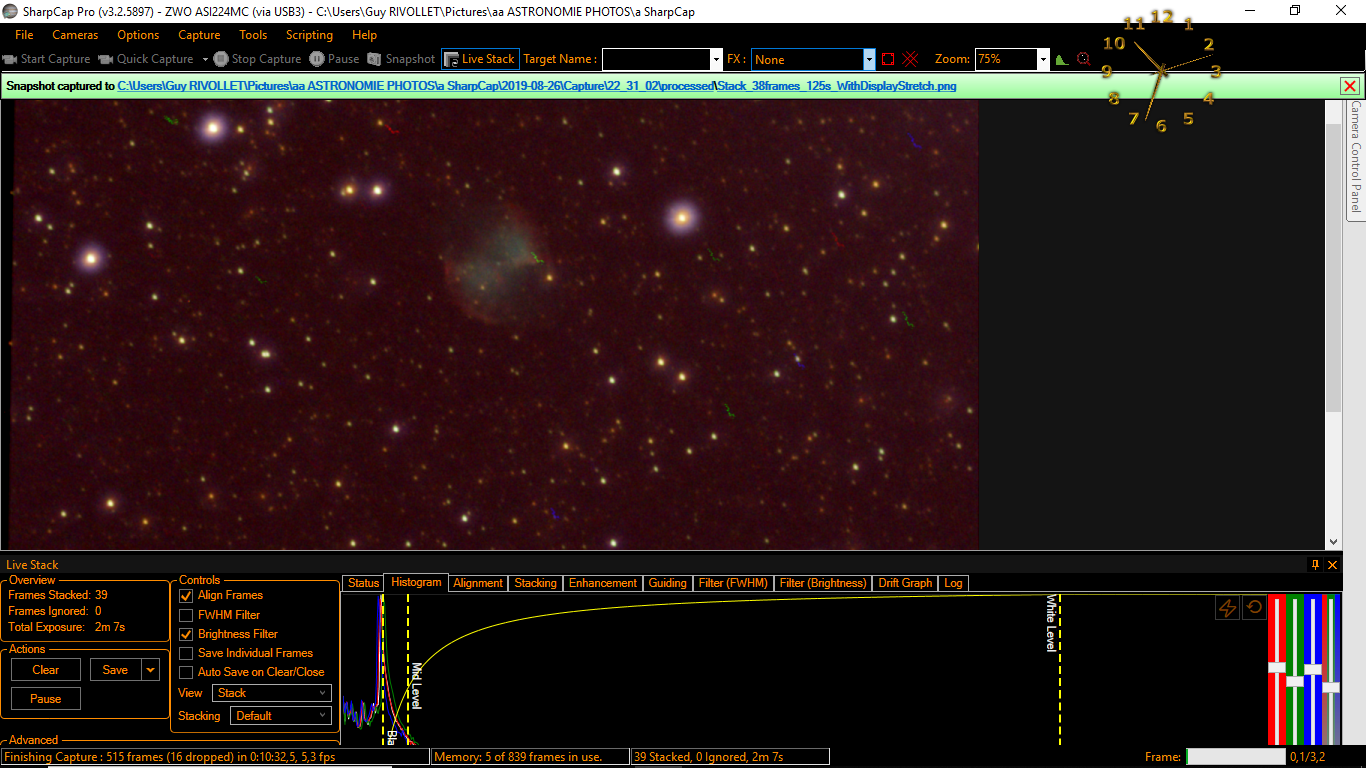Click the focus magnifier target icon
Viewport: 1366px width, 768px height.
1083,59
